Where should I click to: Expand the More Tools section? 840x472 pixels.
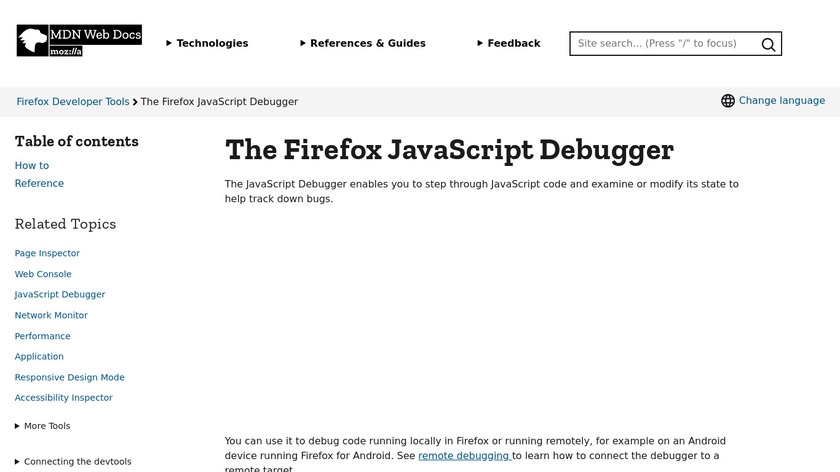pos(42,426)
